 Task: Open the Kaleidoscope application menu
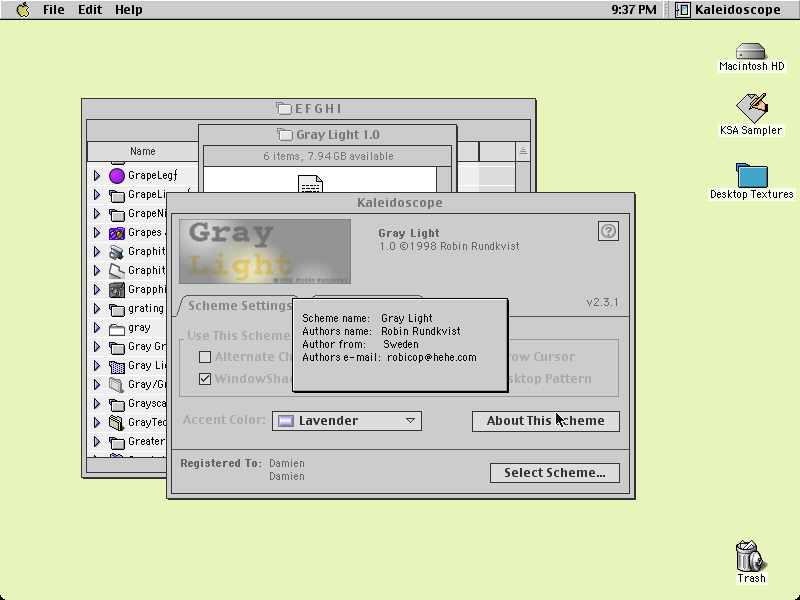click(x=728, y=10)
